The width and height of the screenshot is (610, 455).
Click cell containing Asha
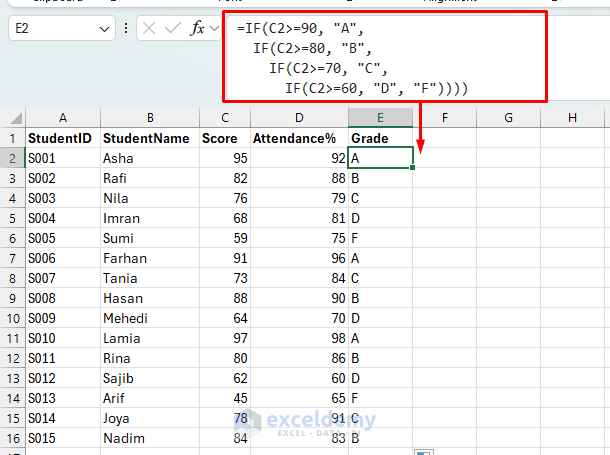pyautogui.click(x=150, y=158)
